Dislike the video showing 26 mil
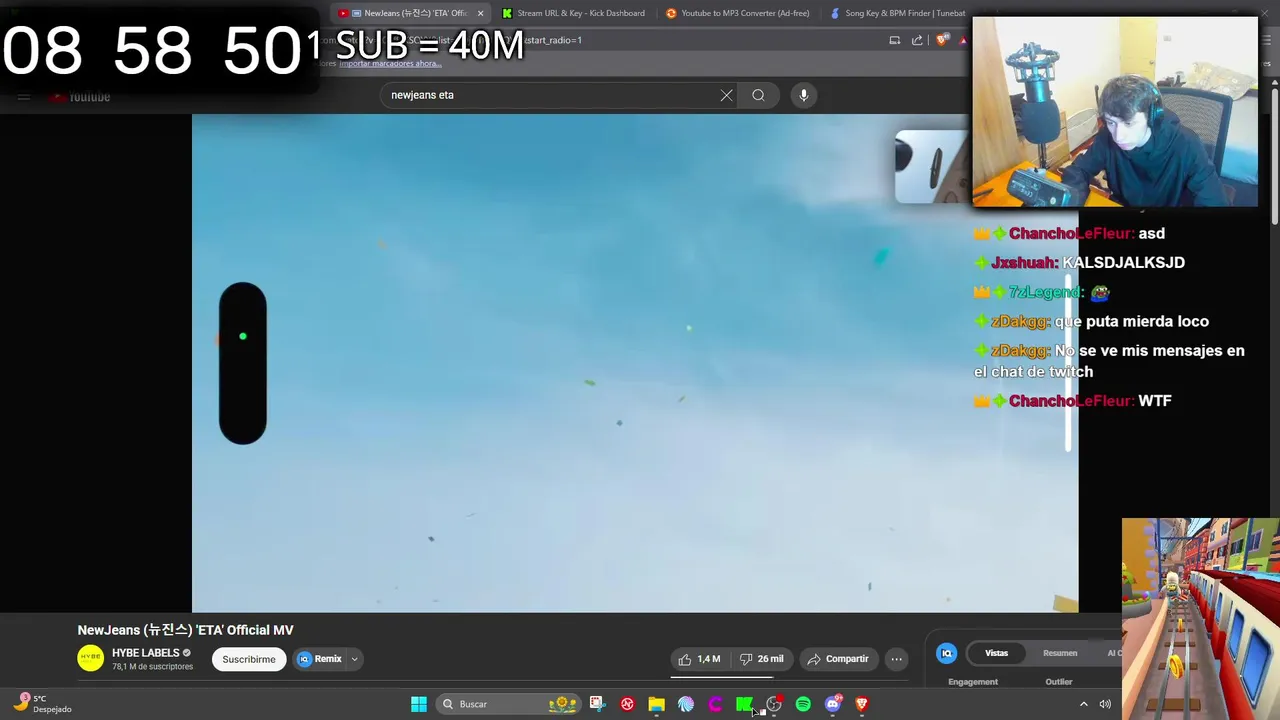 click(761, 659)
